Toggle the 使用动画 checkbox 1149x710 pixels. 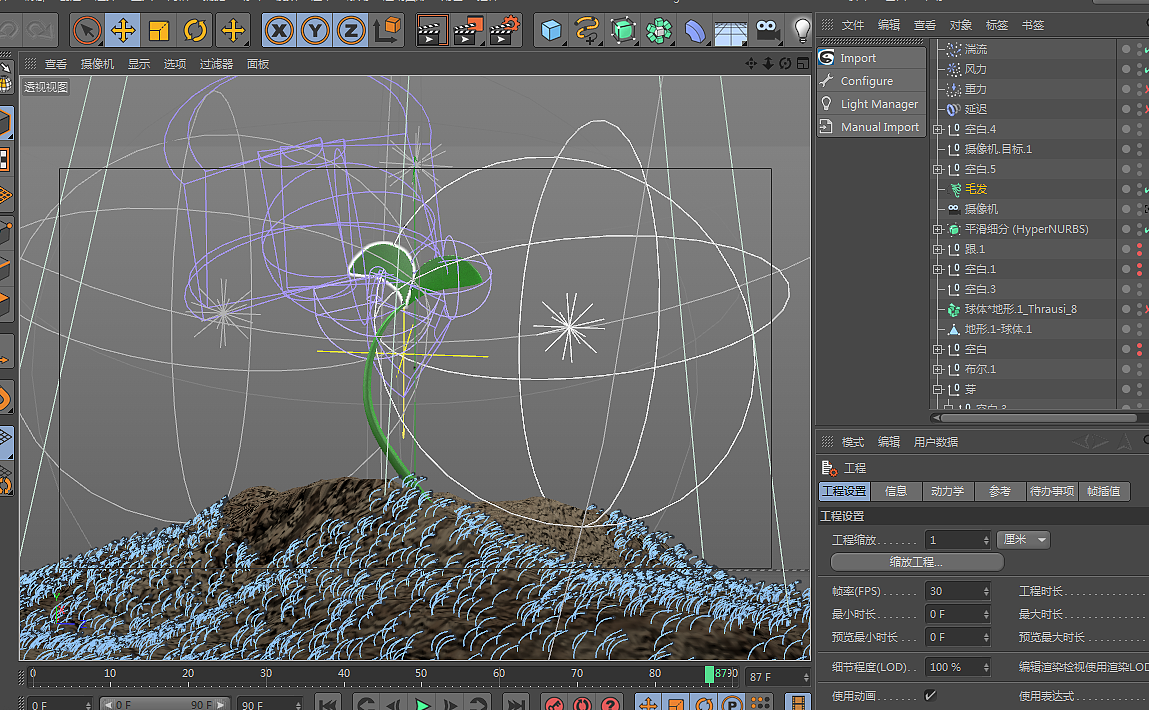pyautogui.click(x=930, y=695)
